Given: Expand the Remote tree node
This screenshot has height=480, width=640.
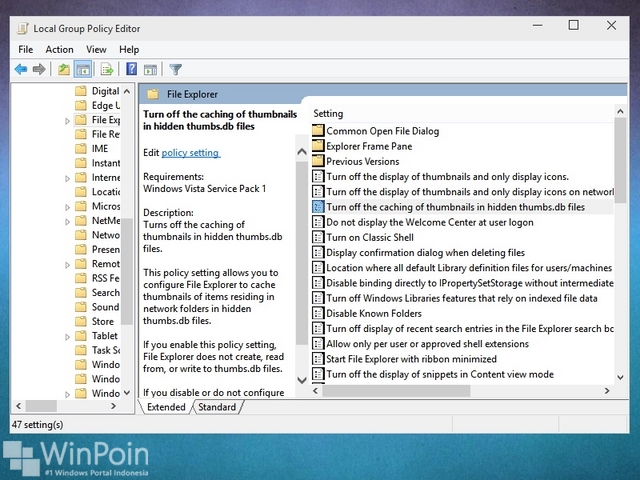Looking at the screenshot, I should (x=67, y=265).
